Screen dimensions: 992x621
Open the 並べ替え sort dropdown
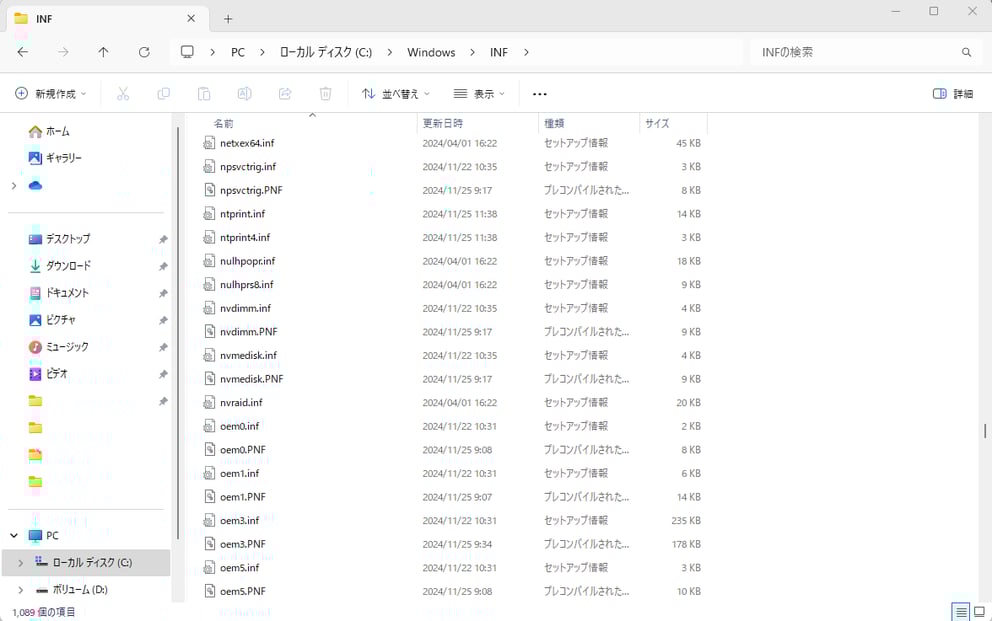(x=395, y=94)
